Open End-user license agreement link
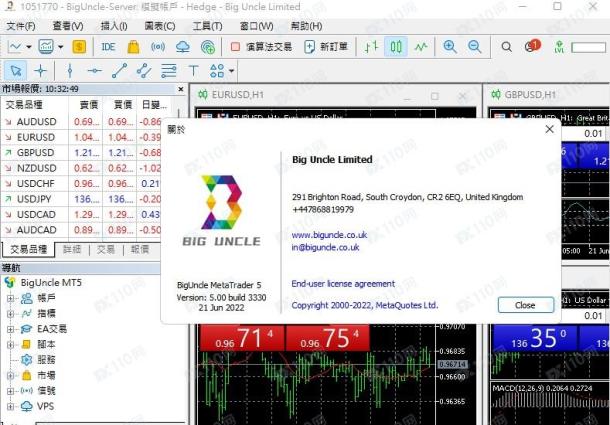 click(x=343, y=284)
